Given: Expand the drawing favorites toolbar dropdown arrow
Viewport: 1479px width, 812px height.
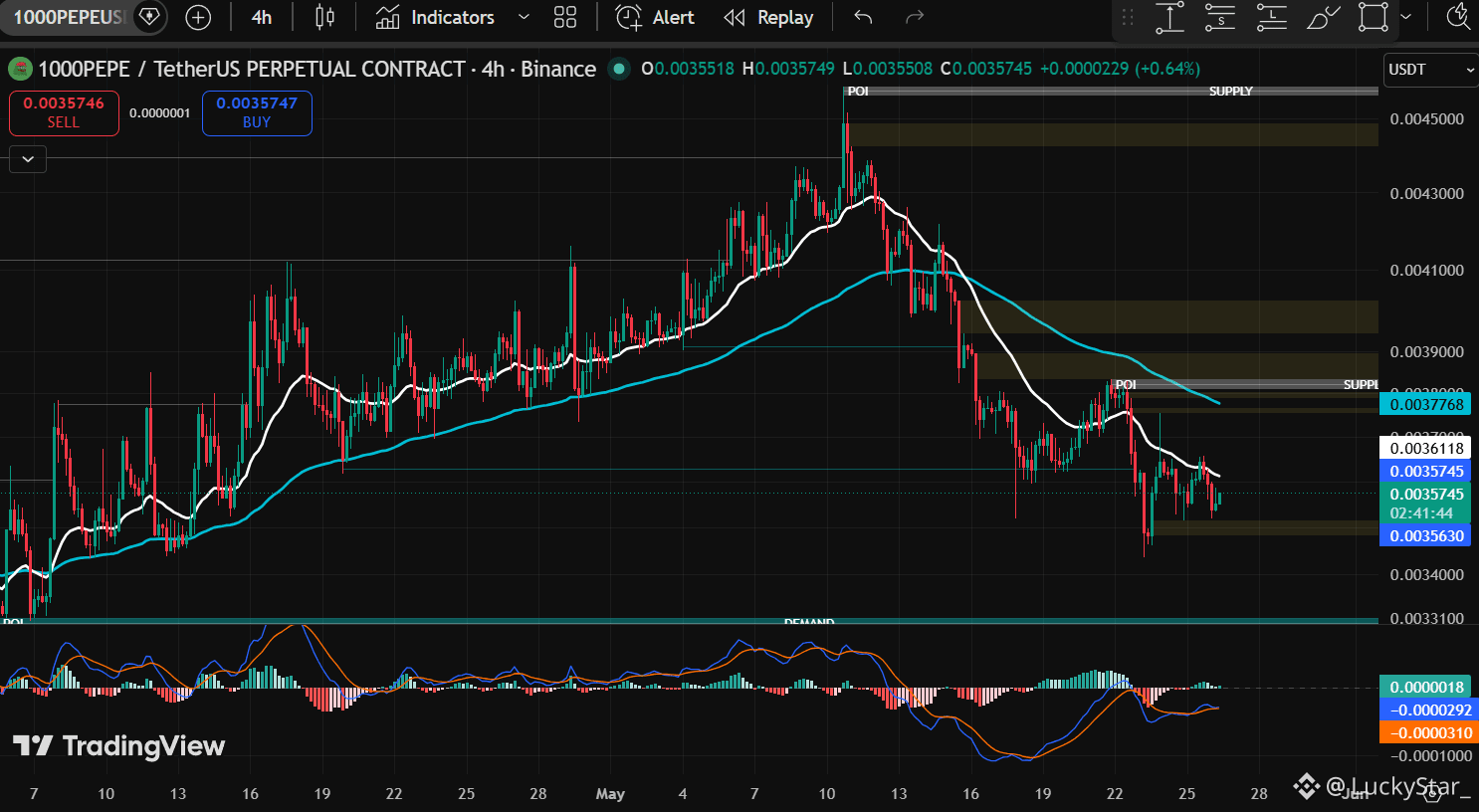Looking at the screenshot, I should click(x=1405, y=17).
